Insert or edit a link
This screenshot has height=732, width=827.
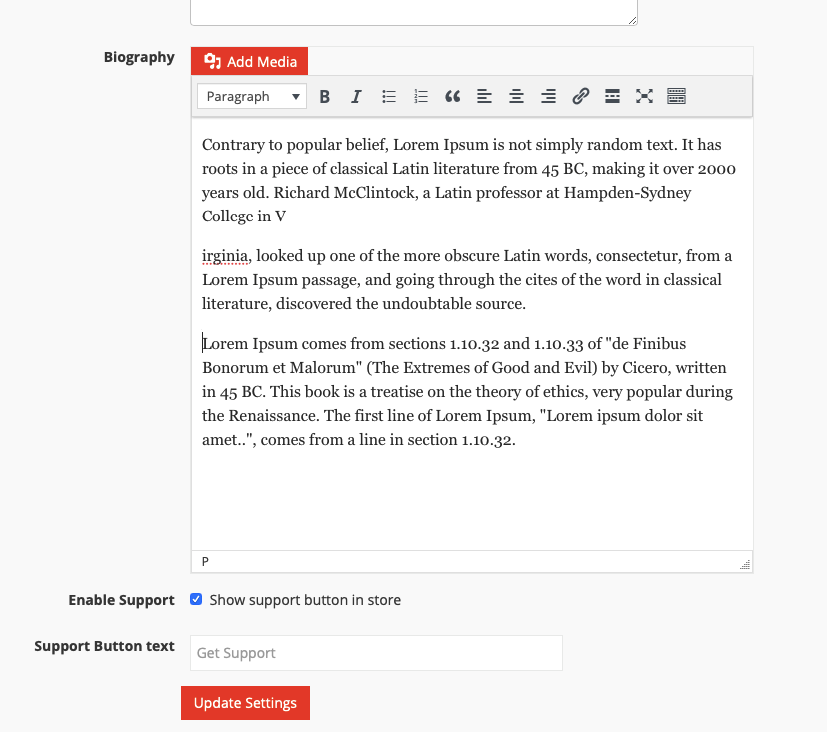click(580, 97)
